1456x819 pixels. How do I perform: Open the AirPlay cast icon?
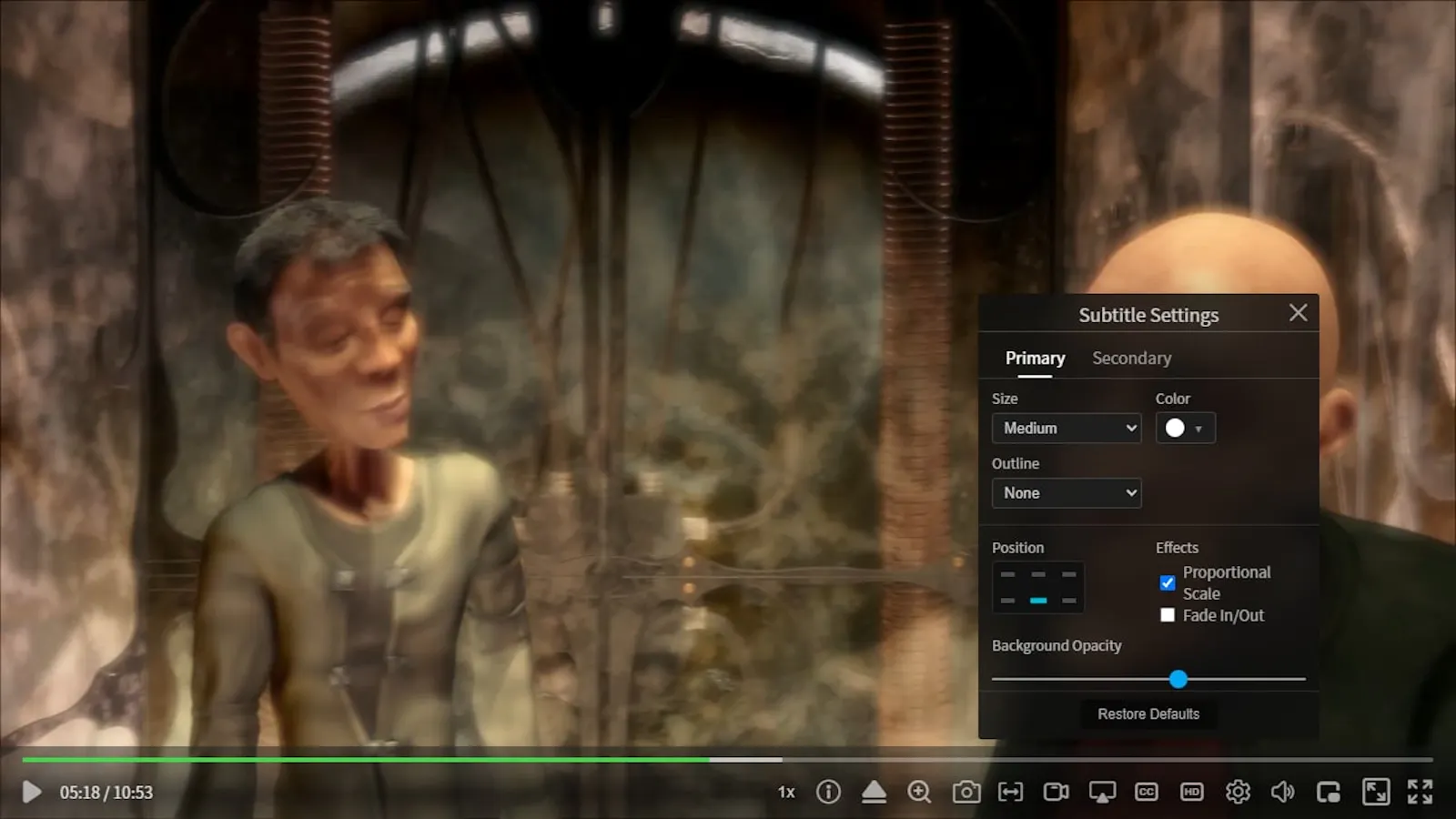1102,792
